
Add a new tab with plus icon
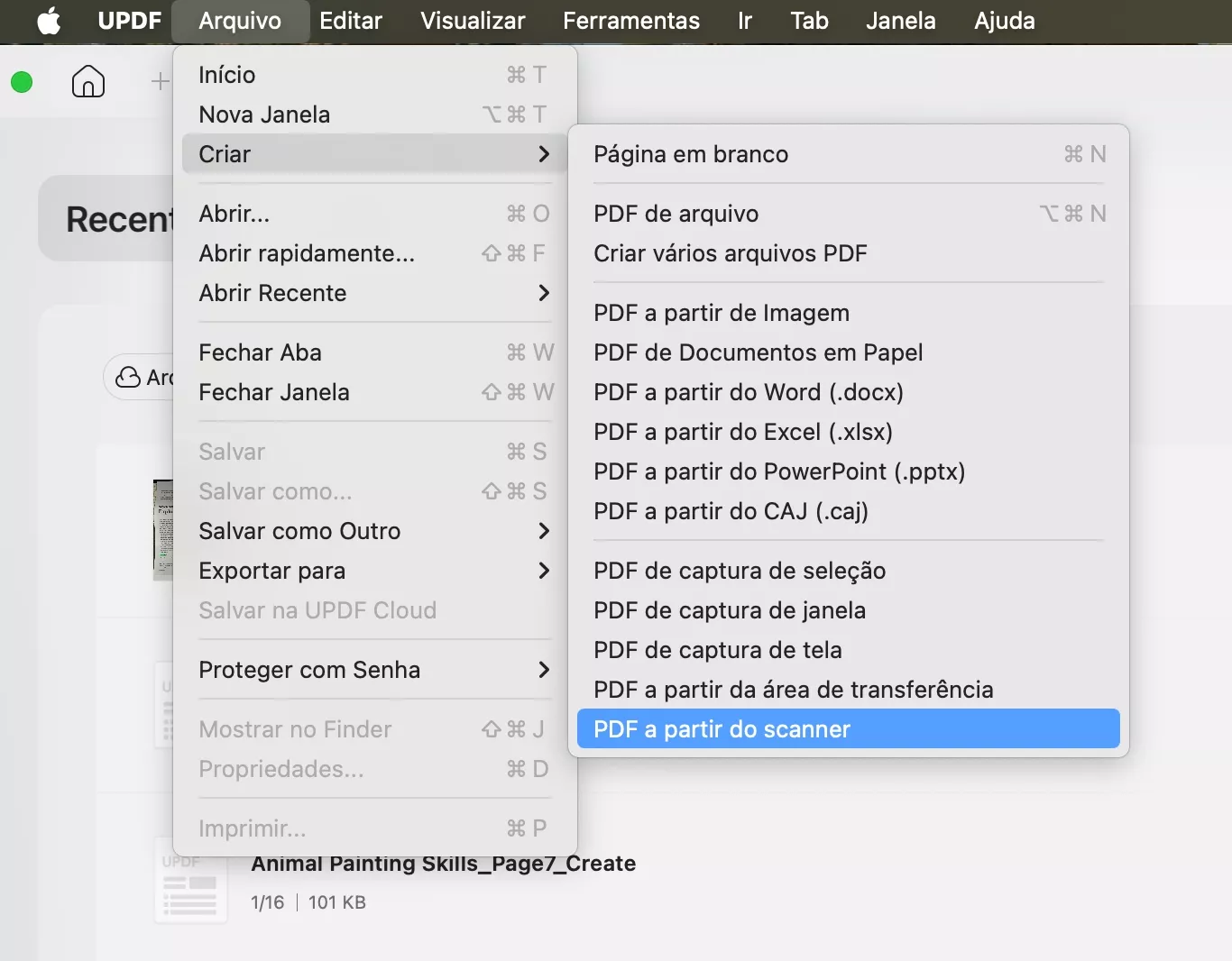[160, 81]
